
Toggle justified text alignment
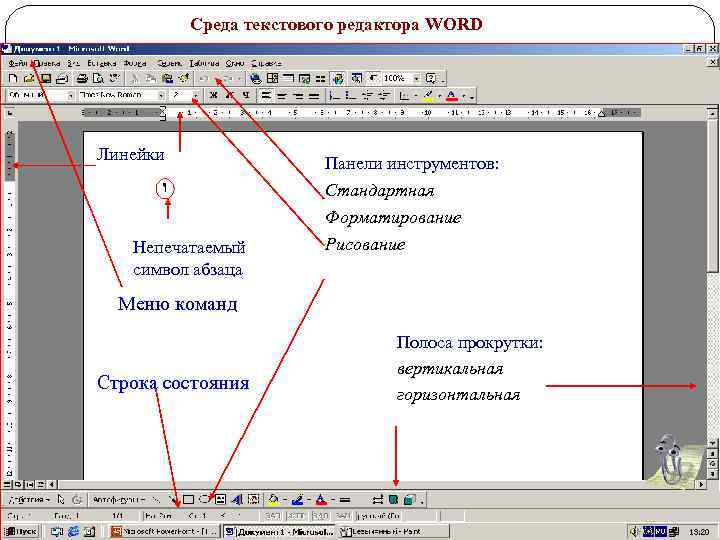(314, 96)
